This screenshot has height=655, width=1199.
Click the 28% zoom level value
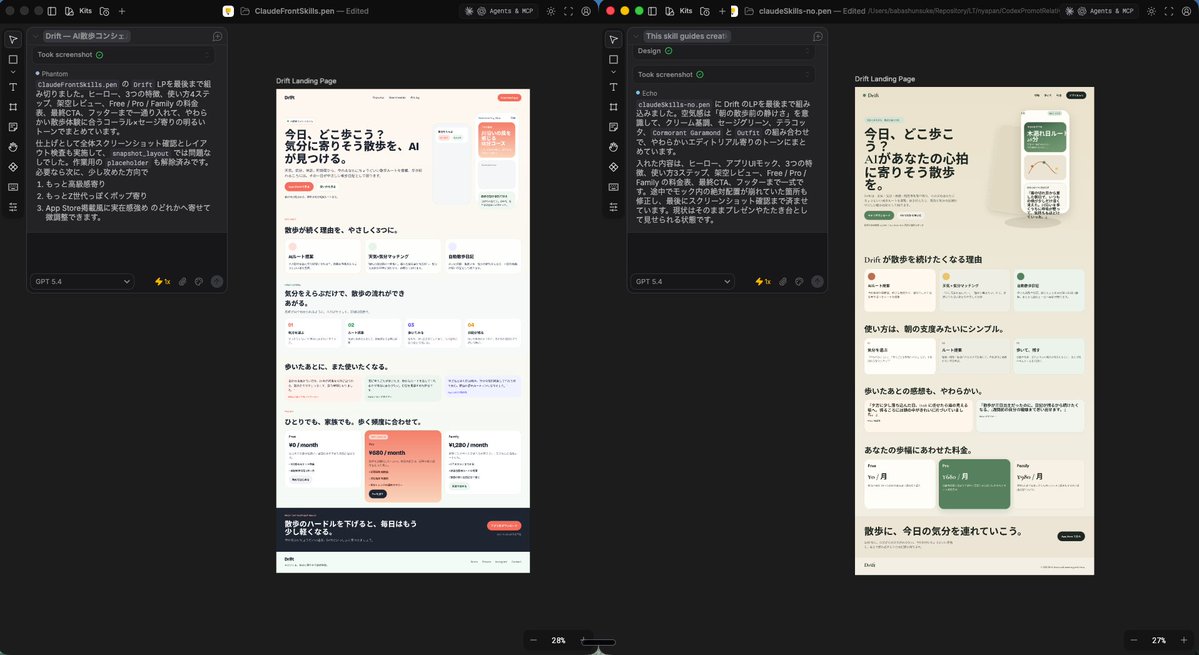(558, 640)
